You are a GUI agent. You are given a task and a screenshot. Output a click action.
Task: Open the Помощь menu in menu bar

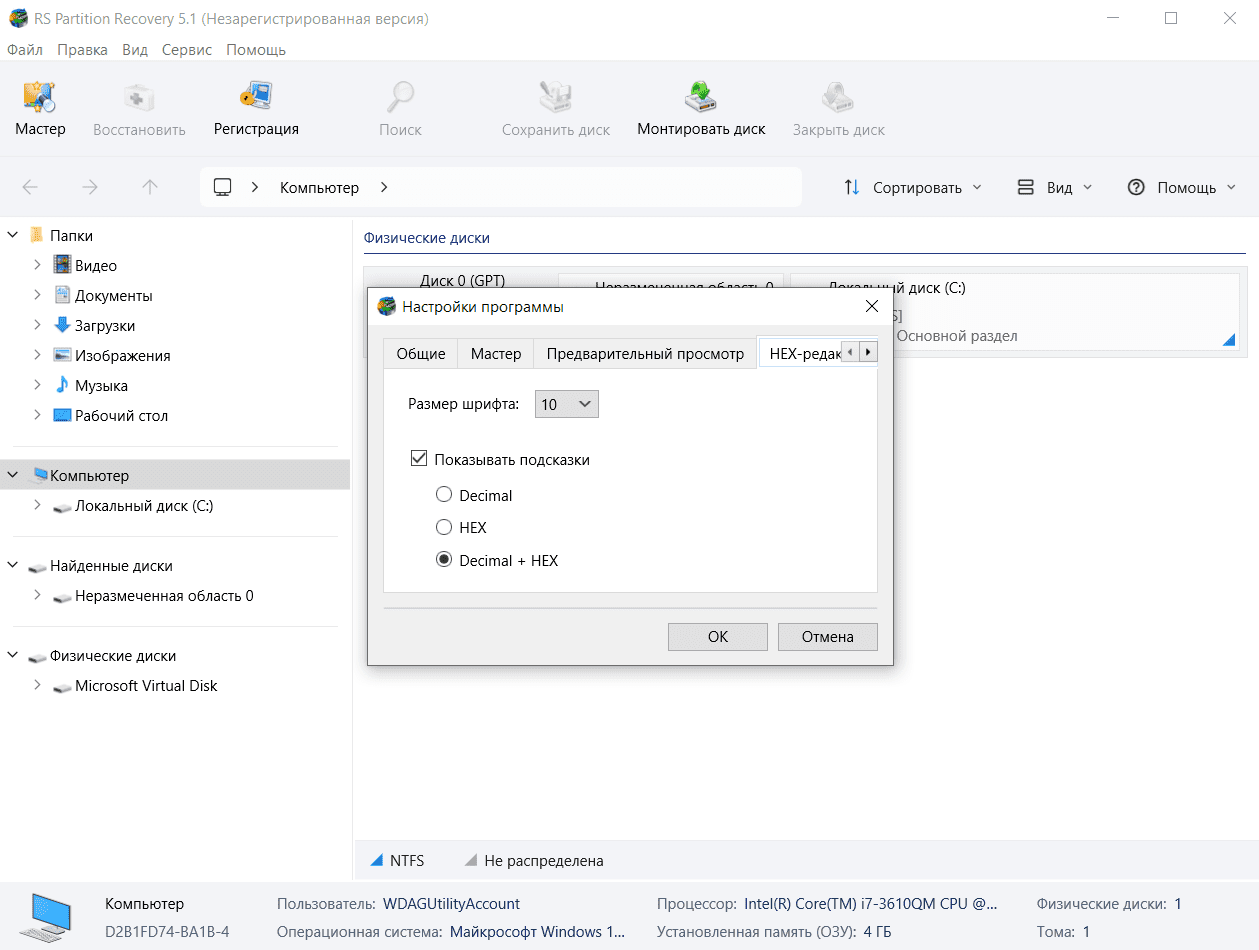tap(256, 49)
